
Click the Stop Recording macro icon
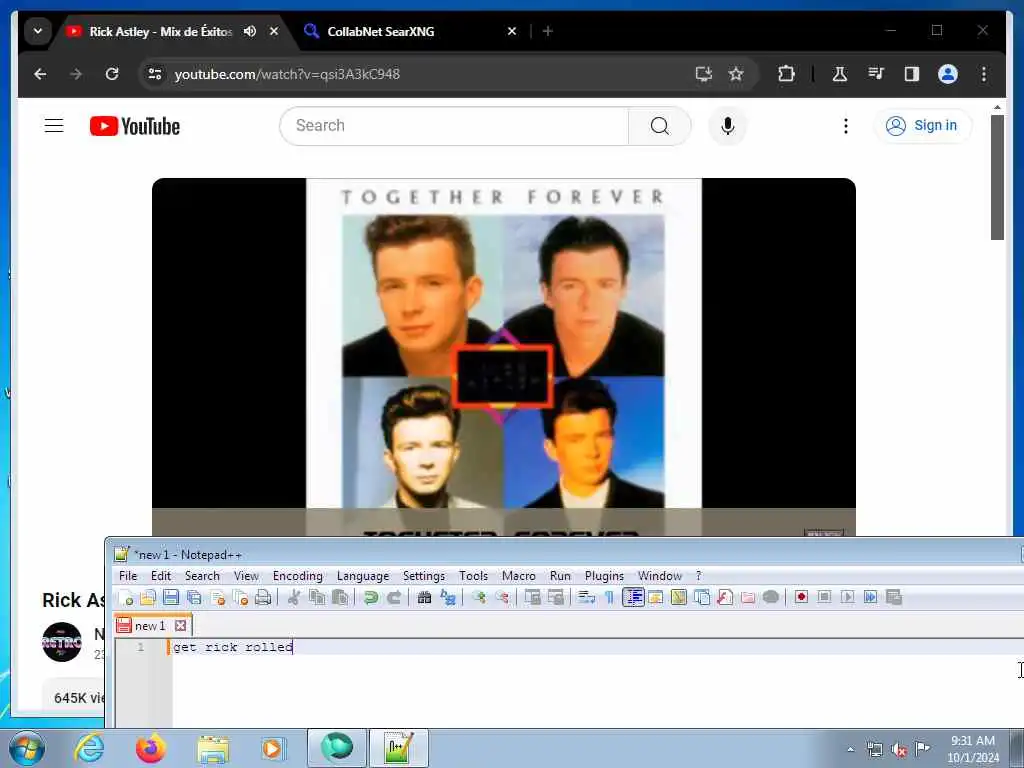pos(824,598)
